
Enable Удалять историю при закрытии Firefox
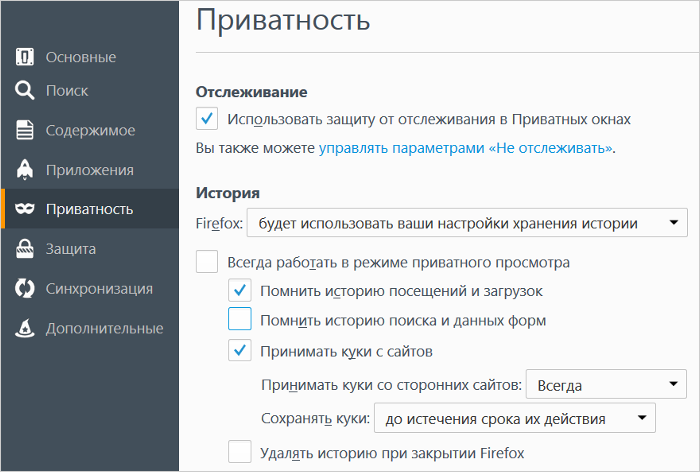[240, 451]
